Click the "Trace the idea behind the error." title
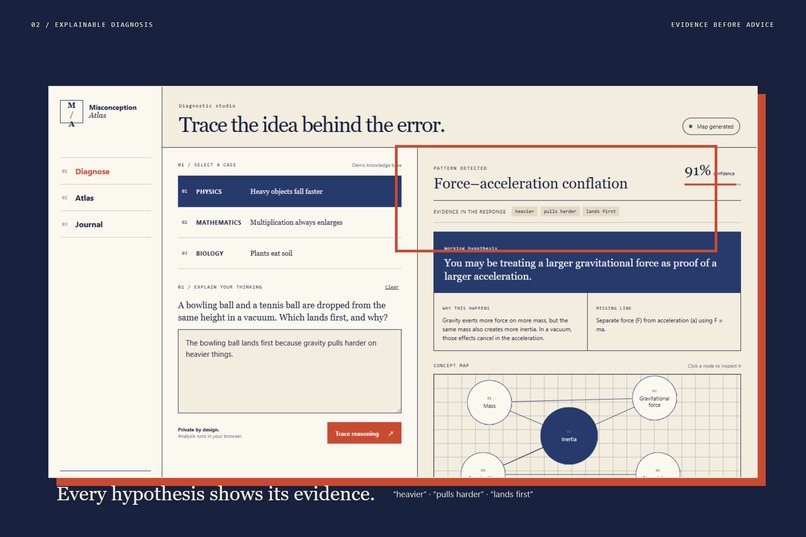 pos(312,125)
